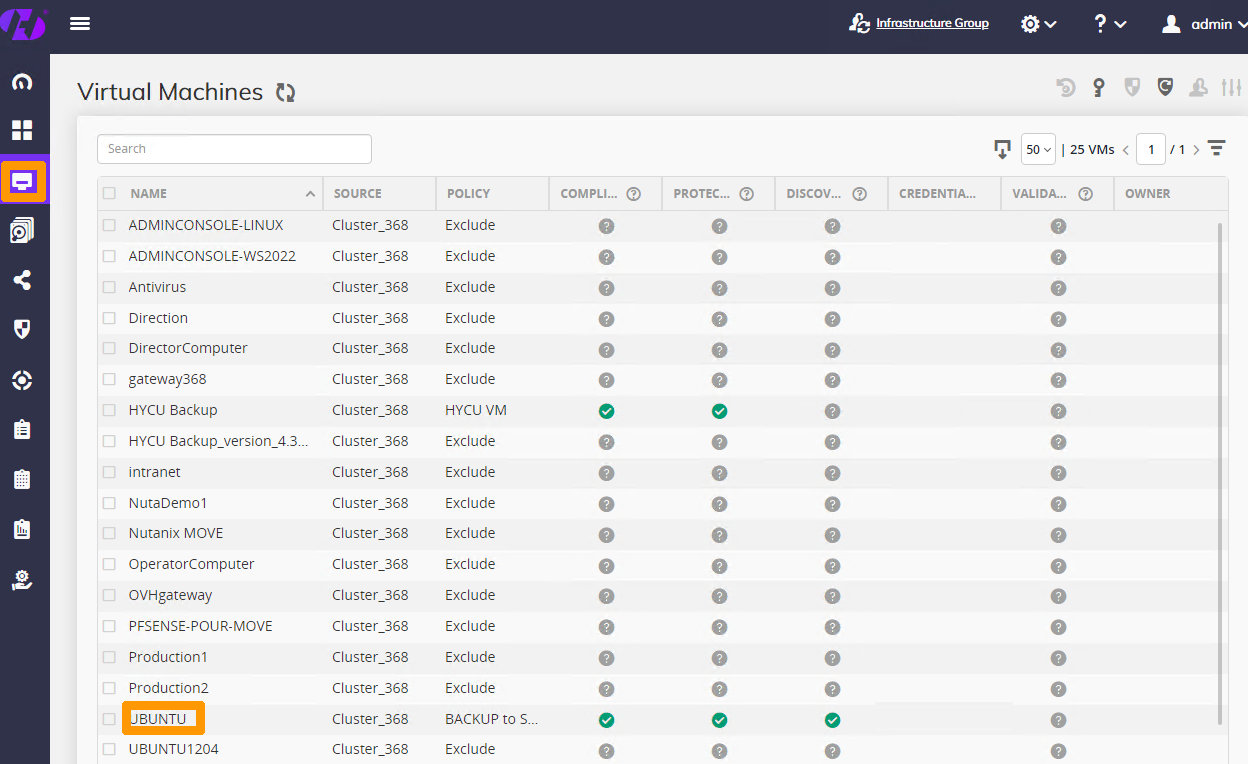
Task: Sort by the POLICY column header
Action: point(468,194)
